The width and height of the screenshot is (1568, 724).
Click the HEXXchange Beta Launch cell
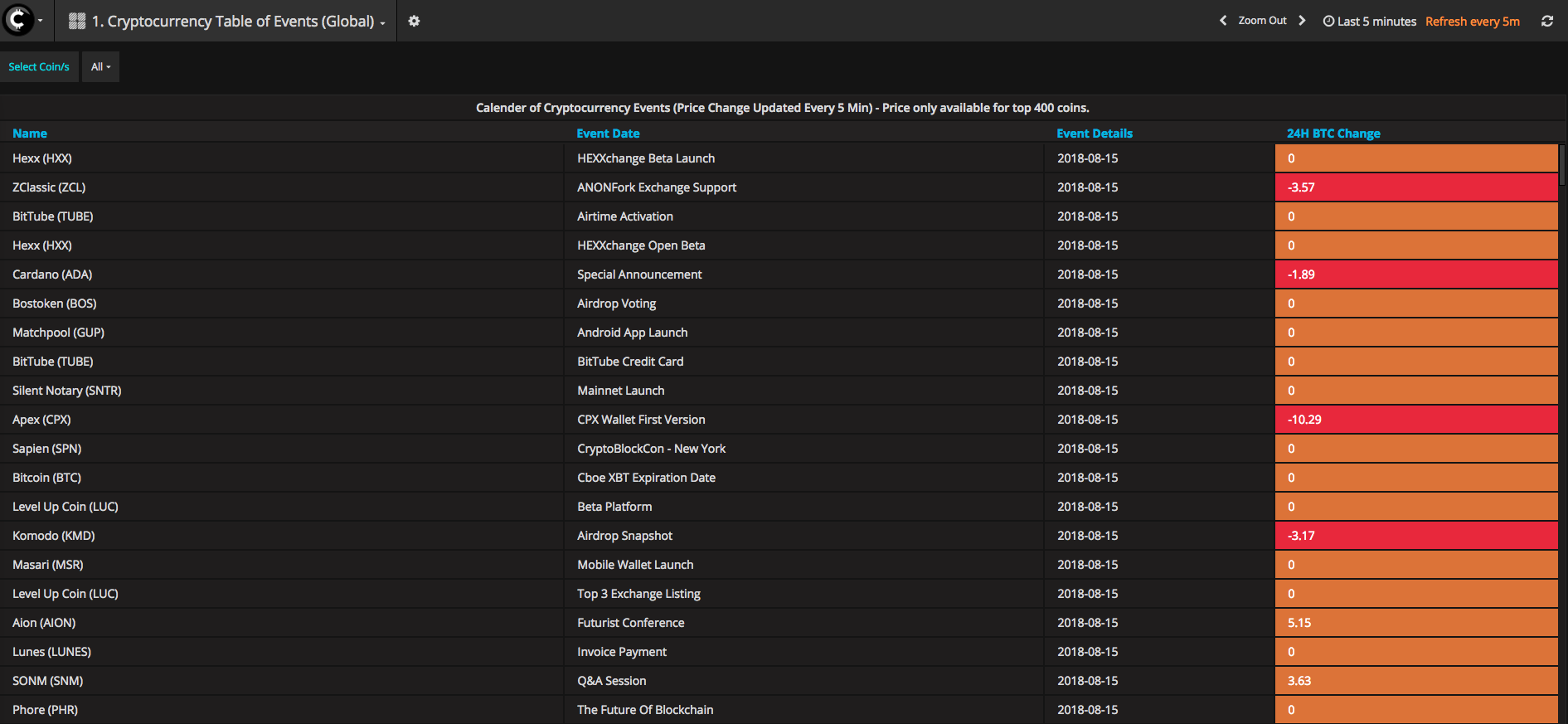804,158
